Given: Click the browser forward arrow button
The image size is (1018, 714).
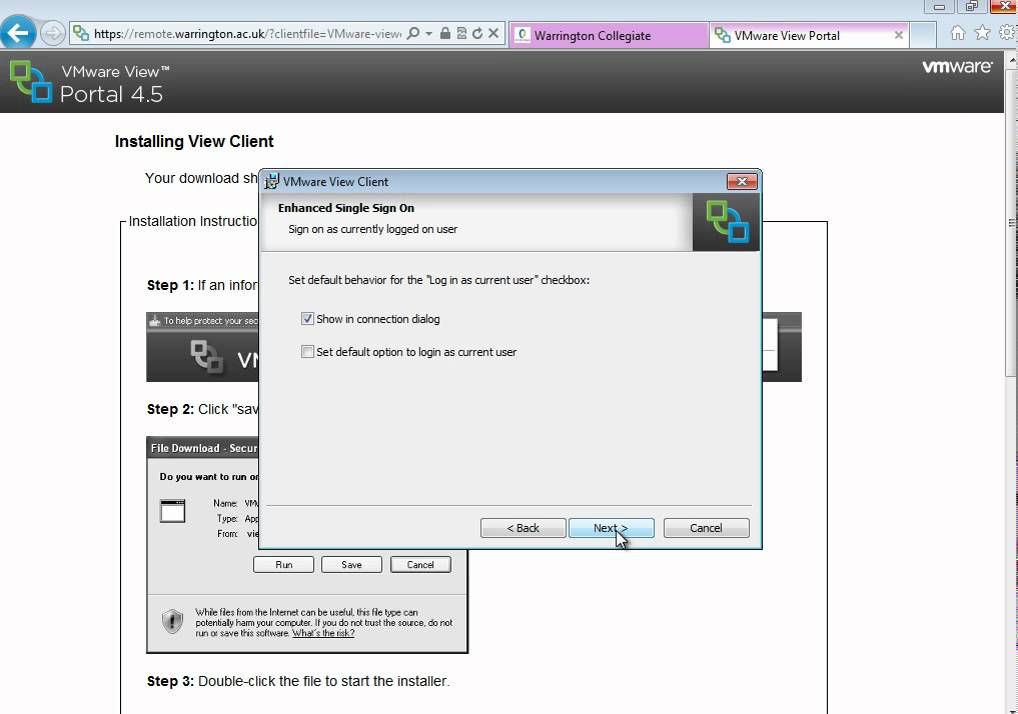Looking at the screenshot, I should click(x=53, y=33).
